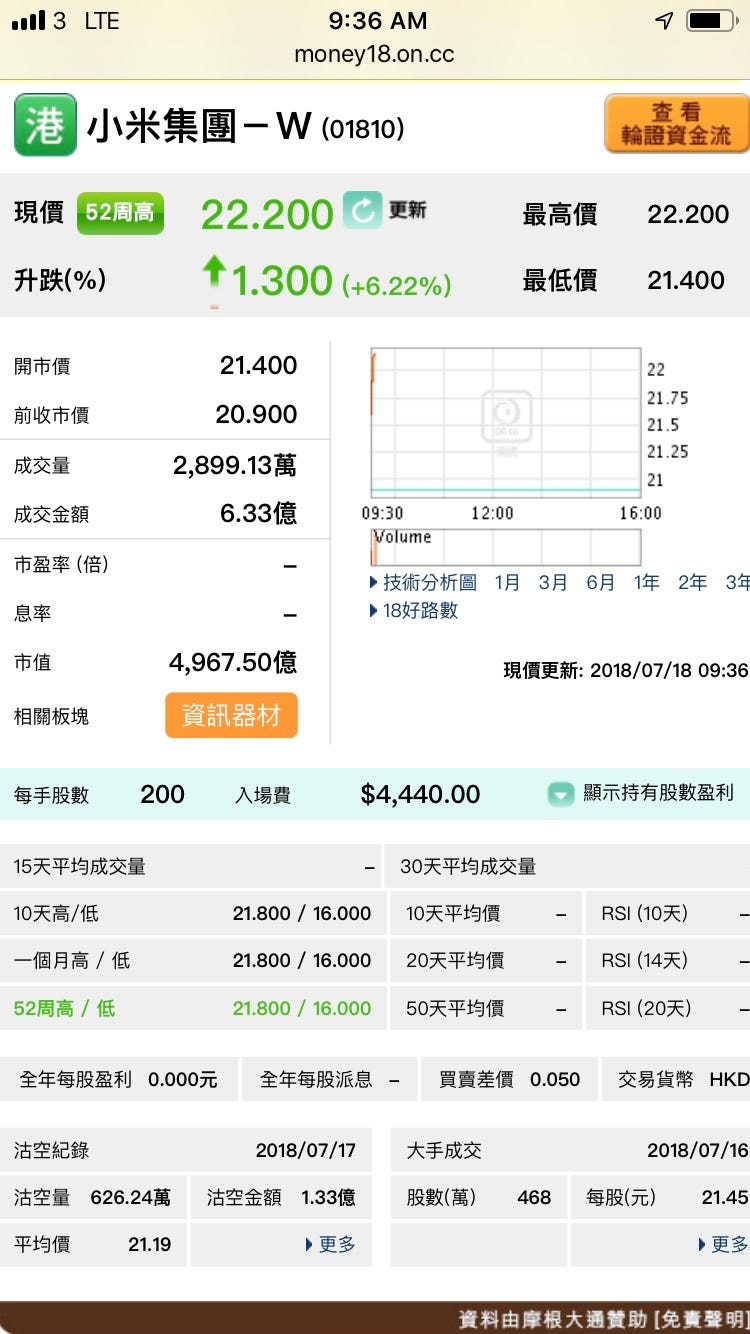This screenshot has width=750, height=1334.
Task: Select stock code (01810)
Action: coord(363,129)
